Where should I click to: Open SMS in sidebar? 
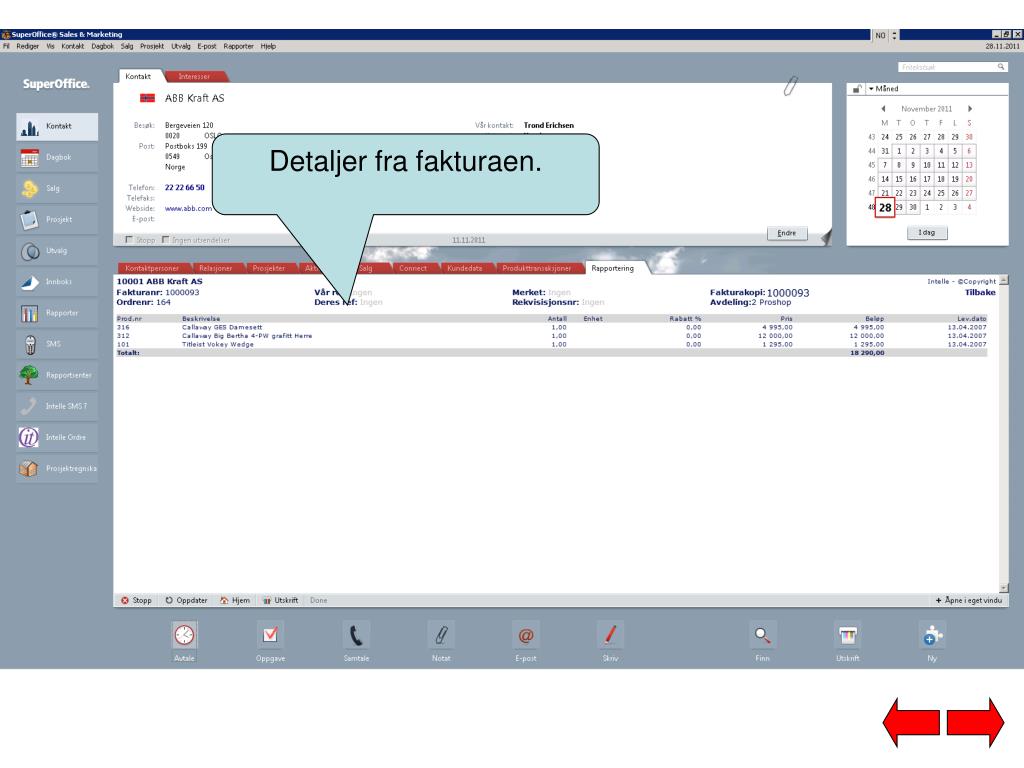[x=57, y=344]
